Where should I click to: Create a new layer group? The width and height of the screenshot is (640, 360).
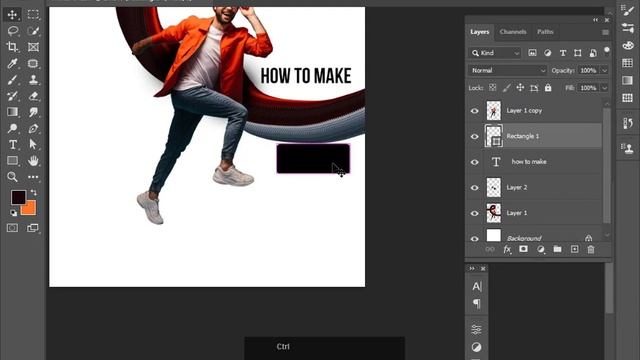(557, 249)
